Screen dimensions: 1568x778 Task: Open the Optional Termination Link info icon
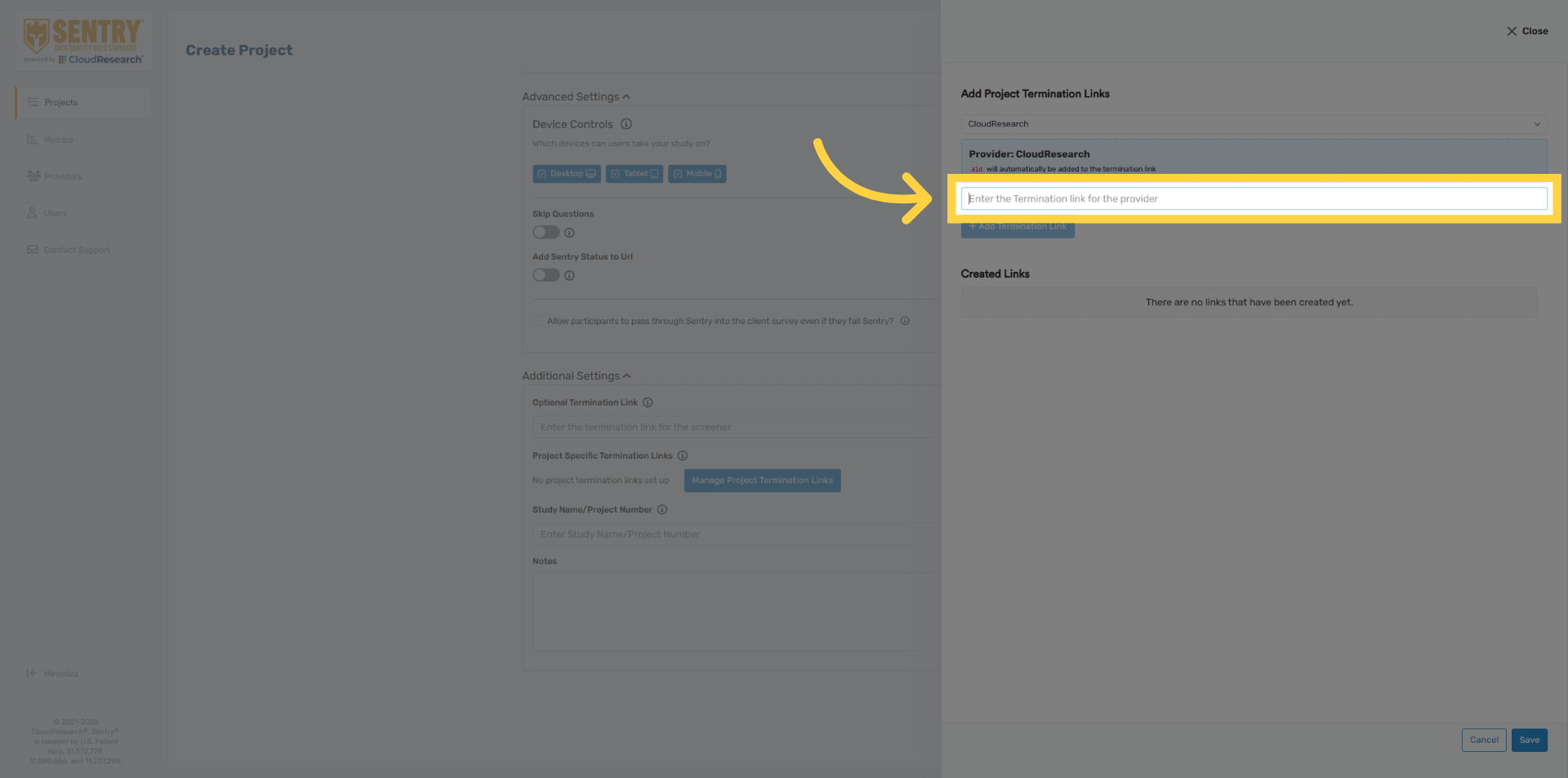click(648, 402)
